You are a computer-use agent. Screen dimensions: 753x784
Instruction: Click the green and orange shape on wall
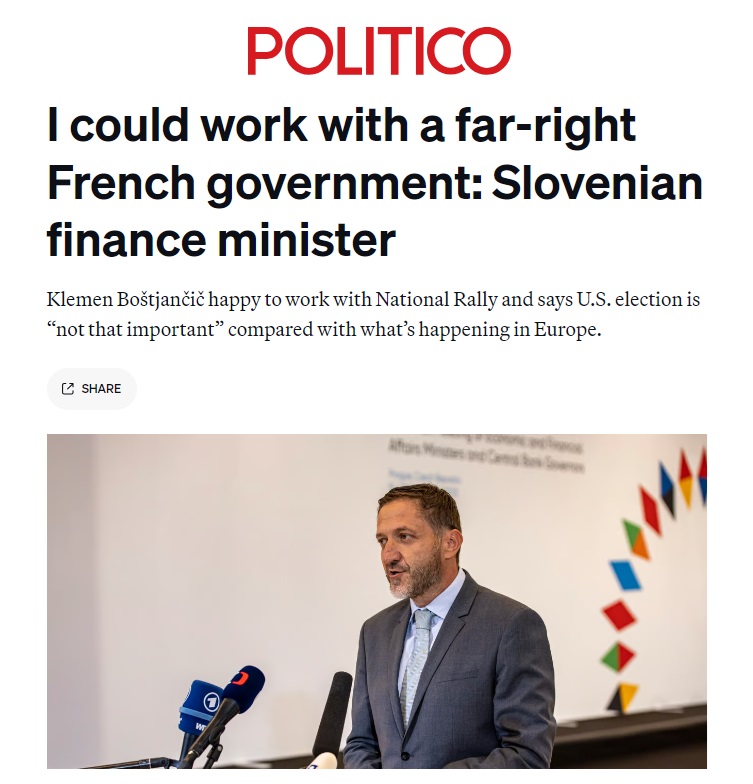(x=636, y=539)
